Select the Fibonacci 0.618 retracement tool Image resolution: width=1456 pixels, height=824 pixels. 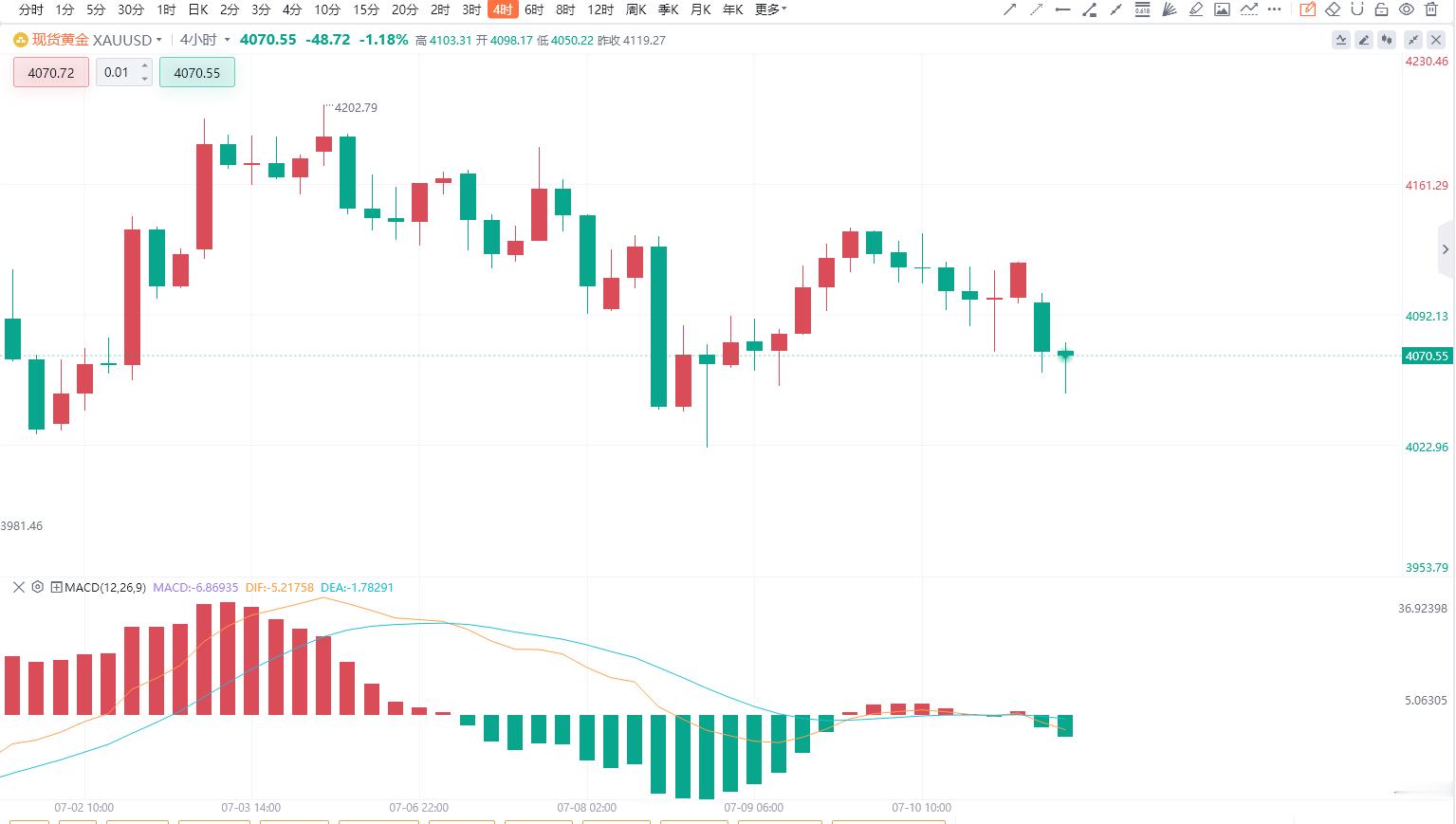point(1143,9)
